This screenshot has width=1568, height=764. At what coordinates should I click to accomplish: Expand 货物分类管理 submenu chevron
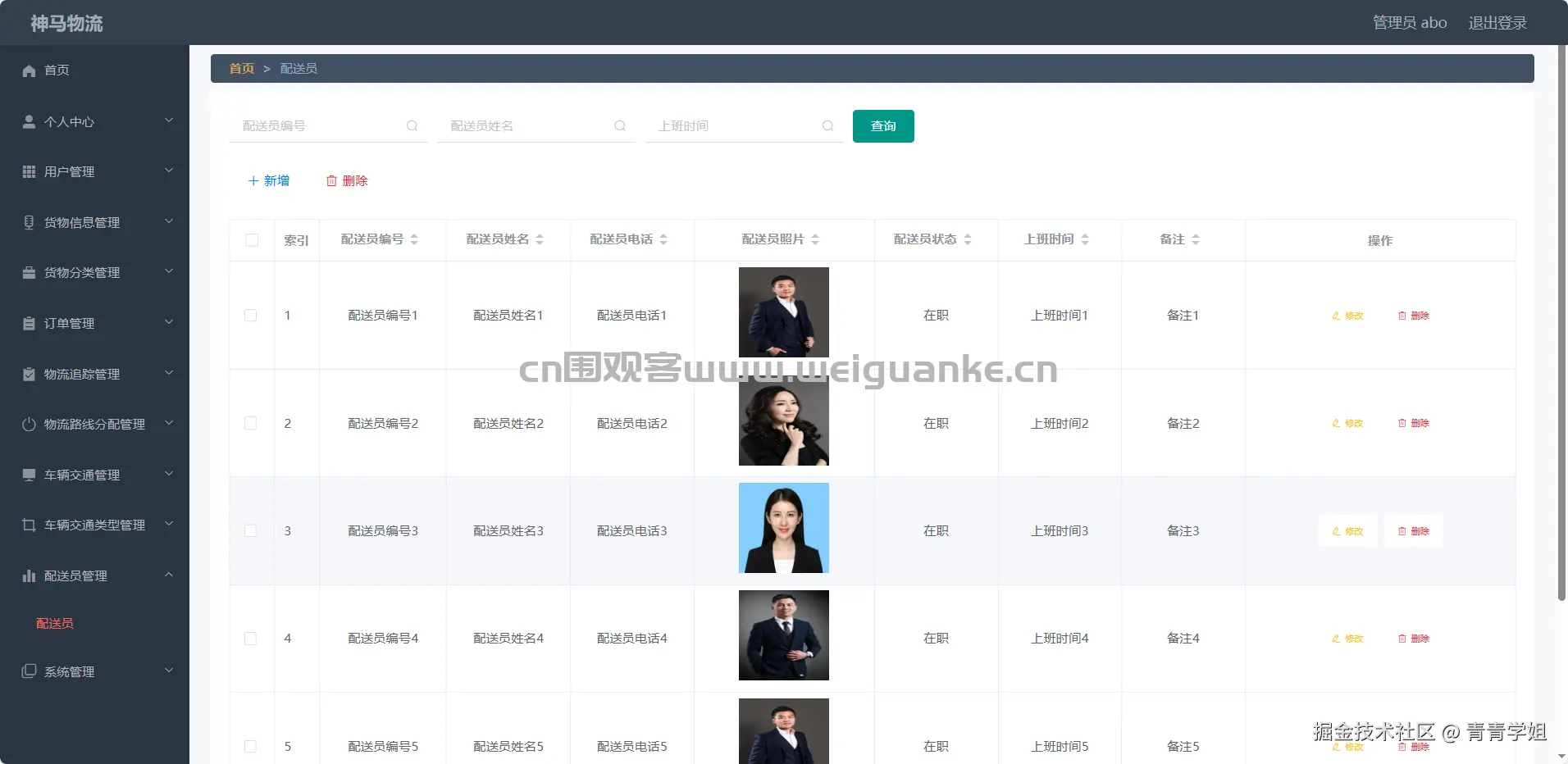point(169,271)
